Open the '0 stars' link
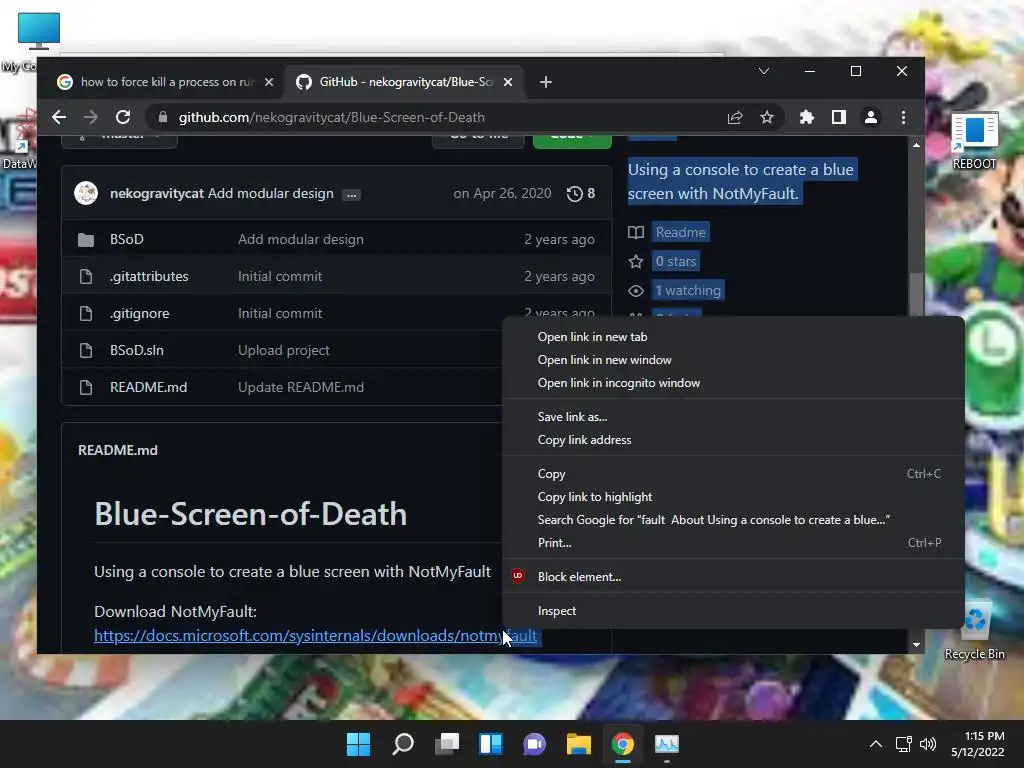The width and height of the screenshot is (1024, 768). pos(676,261)
